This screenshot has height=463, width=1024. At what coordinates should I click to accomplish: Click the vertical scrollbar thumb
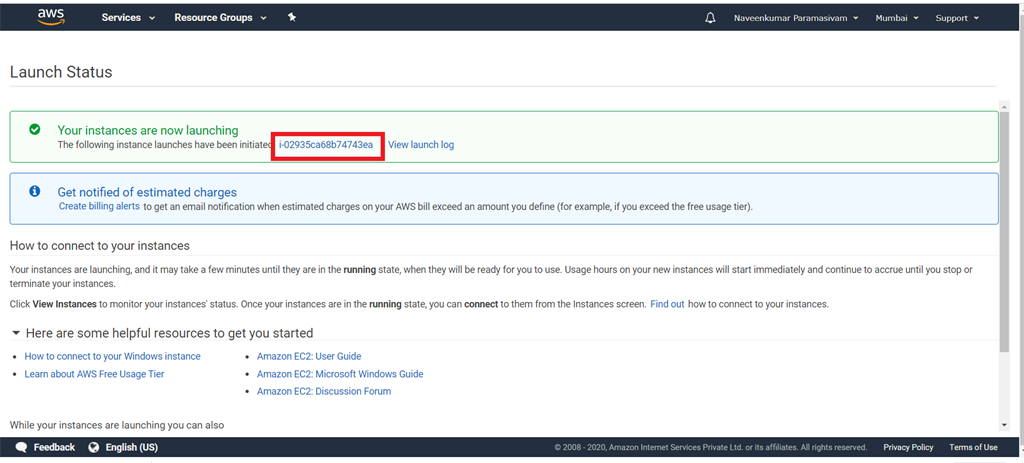click(x=1004, y=230)
